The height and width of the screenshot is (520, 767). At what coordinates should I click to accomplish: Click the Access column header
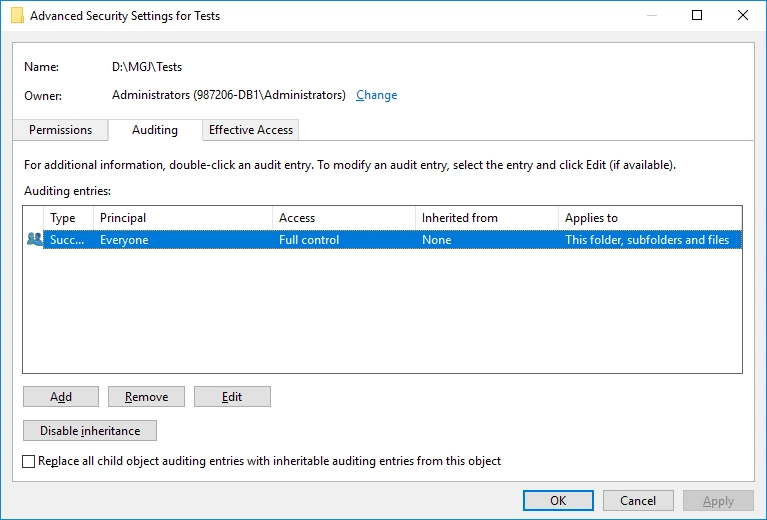pos(343,218)
